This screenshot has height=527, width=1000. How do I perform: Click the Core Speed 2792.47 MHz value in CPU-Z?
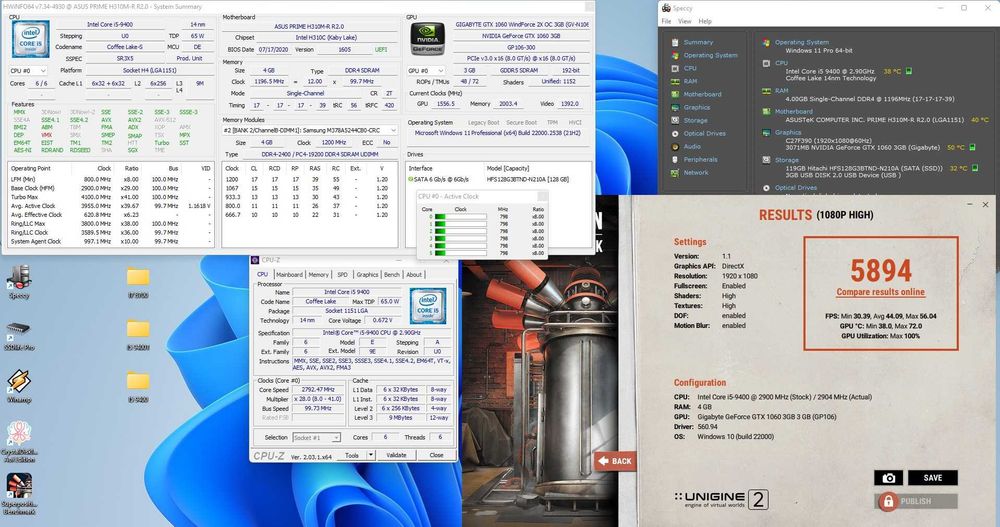(x=318, y=389)
